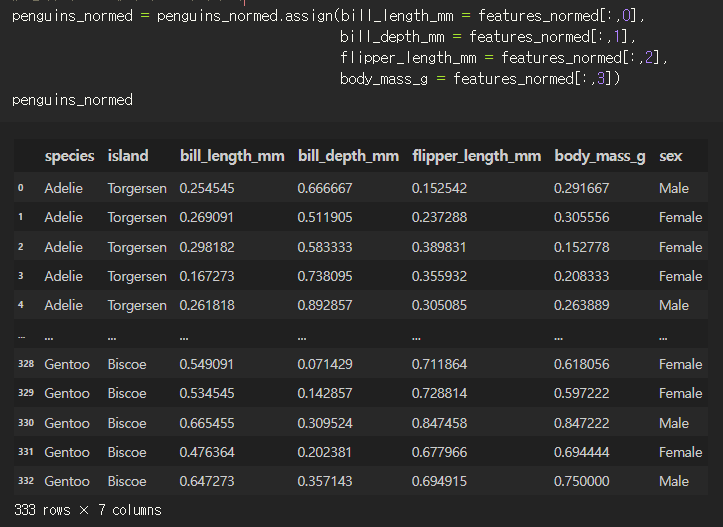Screen dimensions: 723x527
Task: Select cell value 0.305556
Action: coord(581,217)
